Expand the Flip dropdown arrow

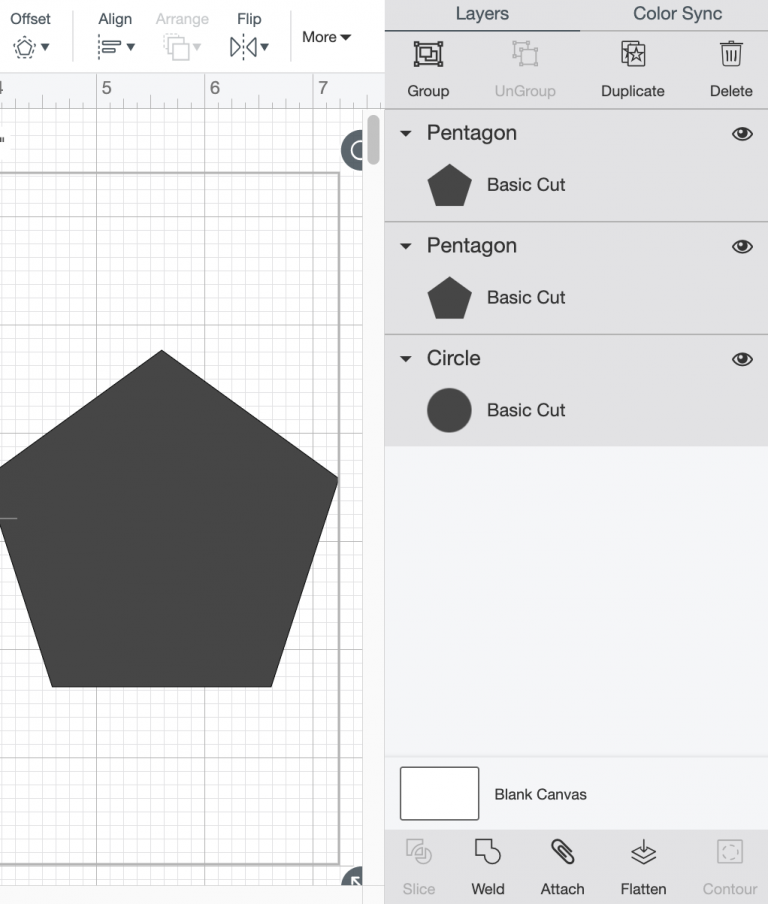pos(265,47)
